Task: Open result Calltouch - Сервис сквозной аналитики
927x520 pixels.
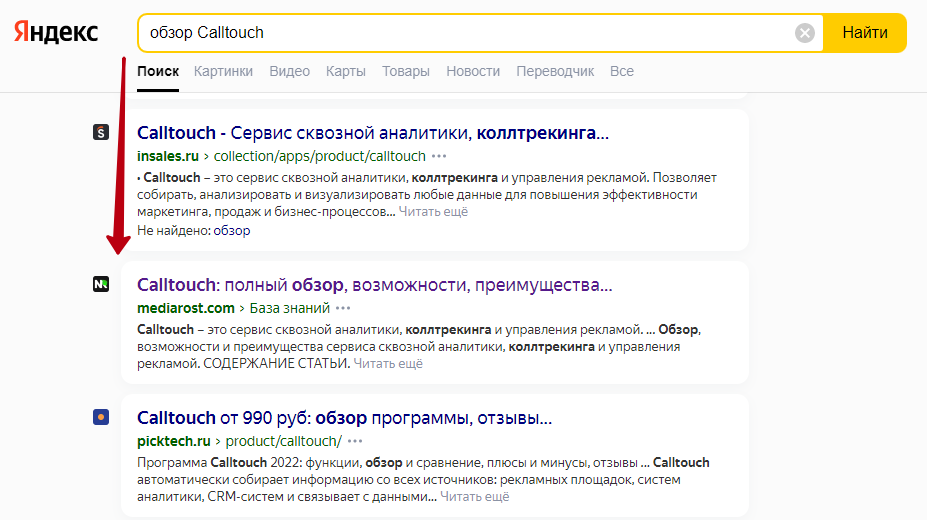Action: tap(372, 133)
